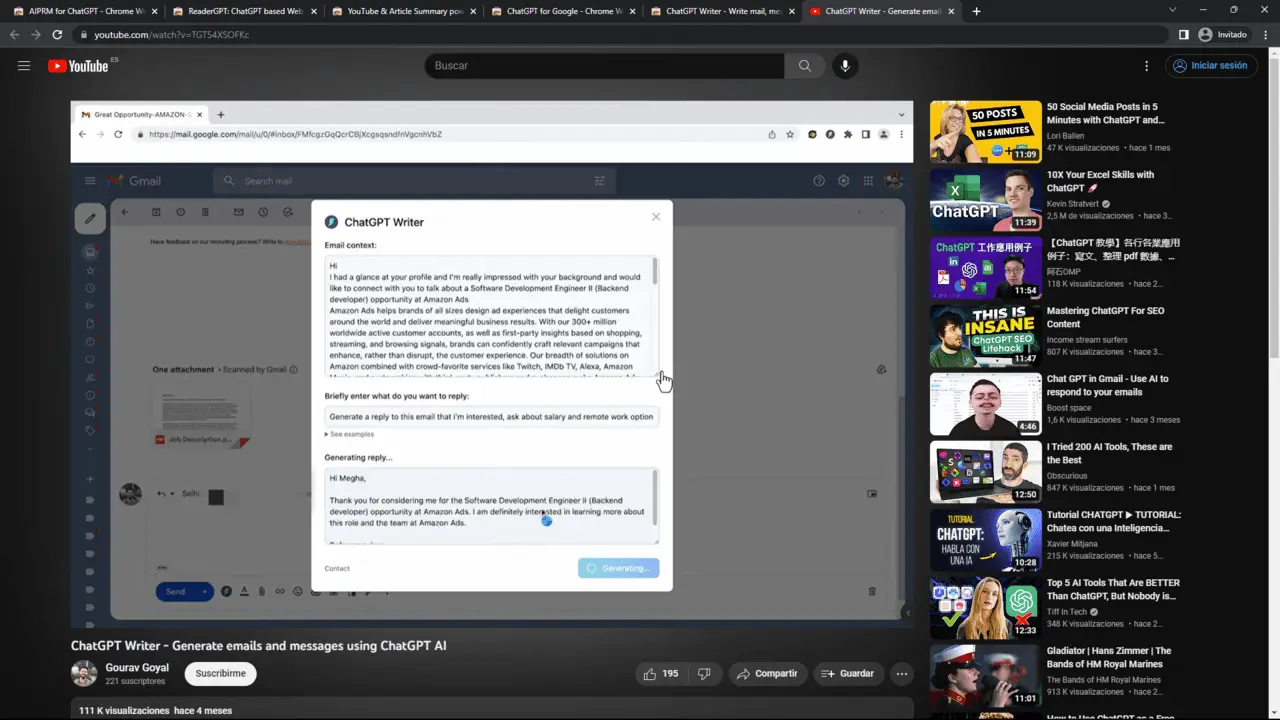This screenshot has width=1280, height=720.
Task: Click the Compartir share button
Action: coord(767,674)
